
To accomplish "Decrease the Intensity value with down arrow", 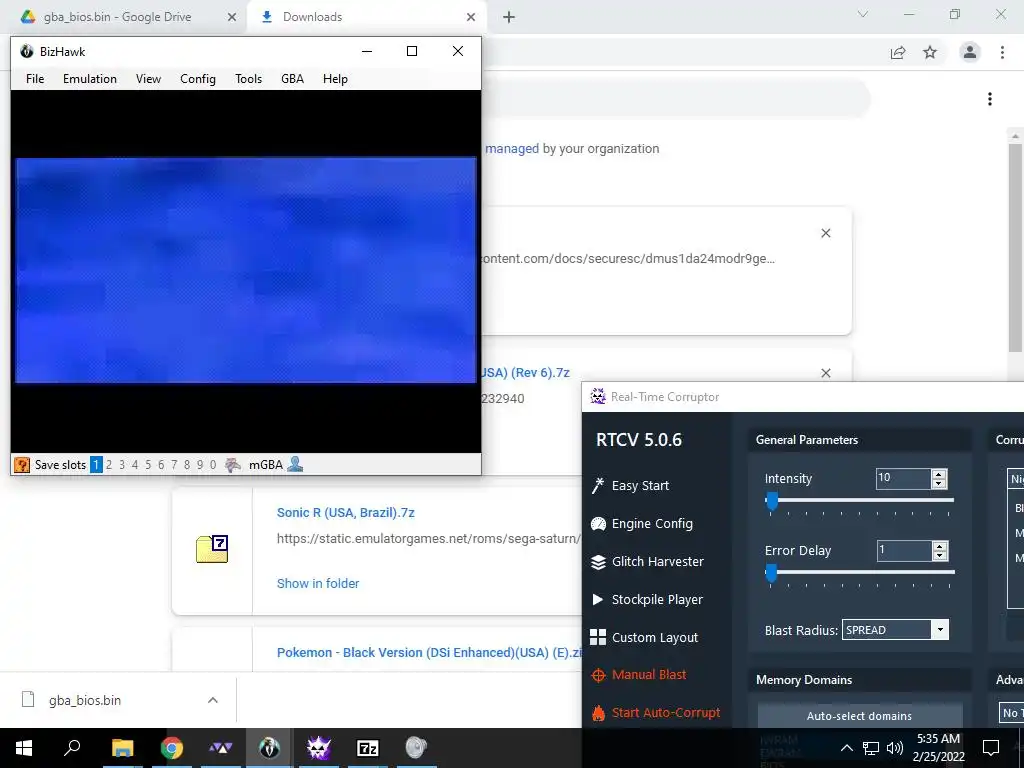I will (x=939, y=484).
